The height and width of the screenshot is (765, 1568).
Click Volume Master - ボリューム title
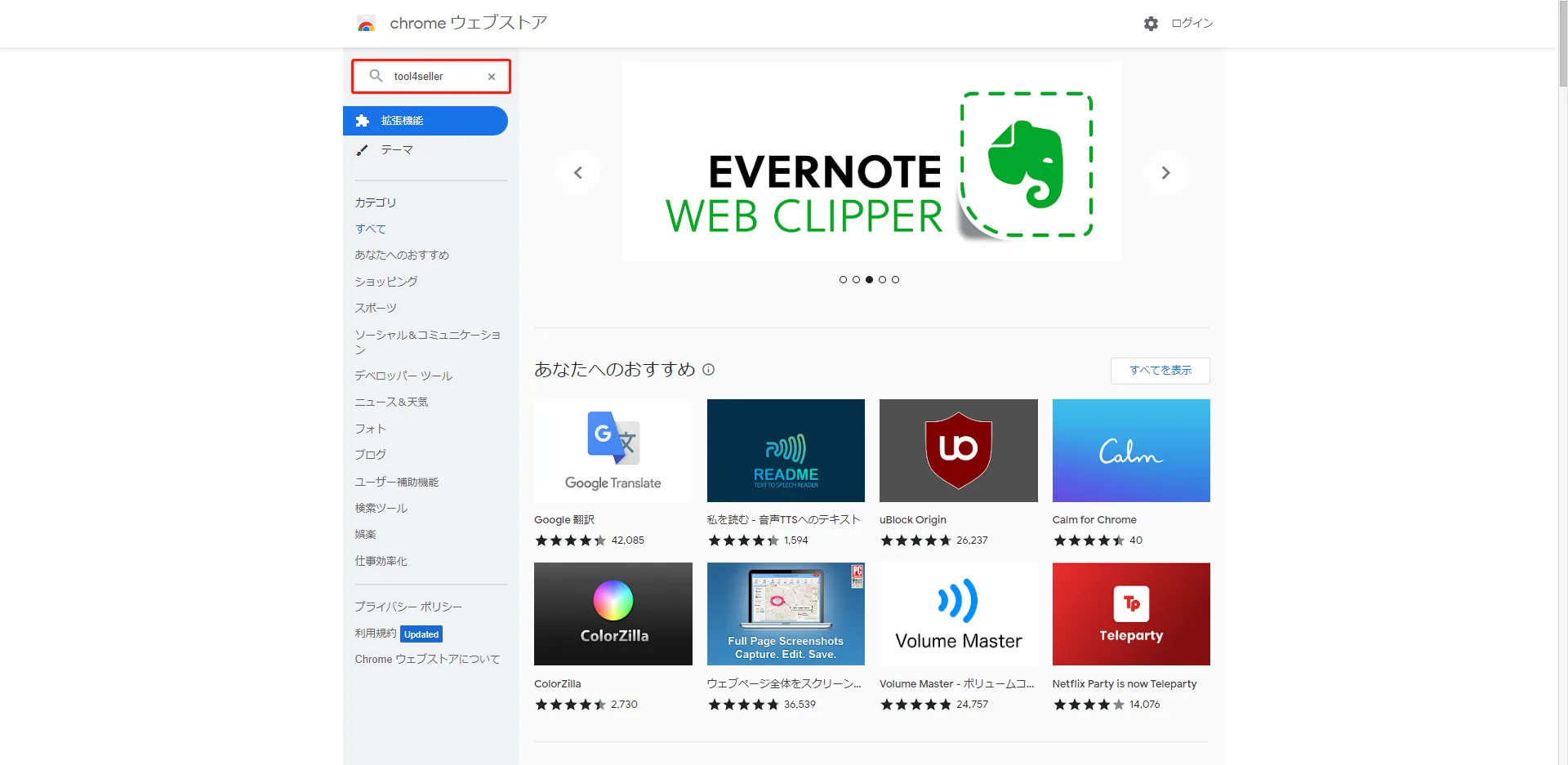click(956, 684)
